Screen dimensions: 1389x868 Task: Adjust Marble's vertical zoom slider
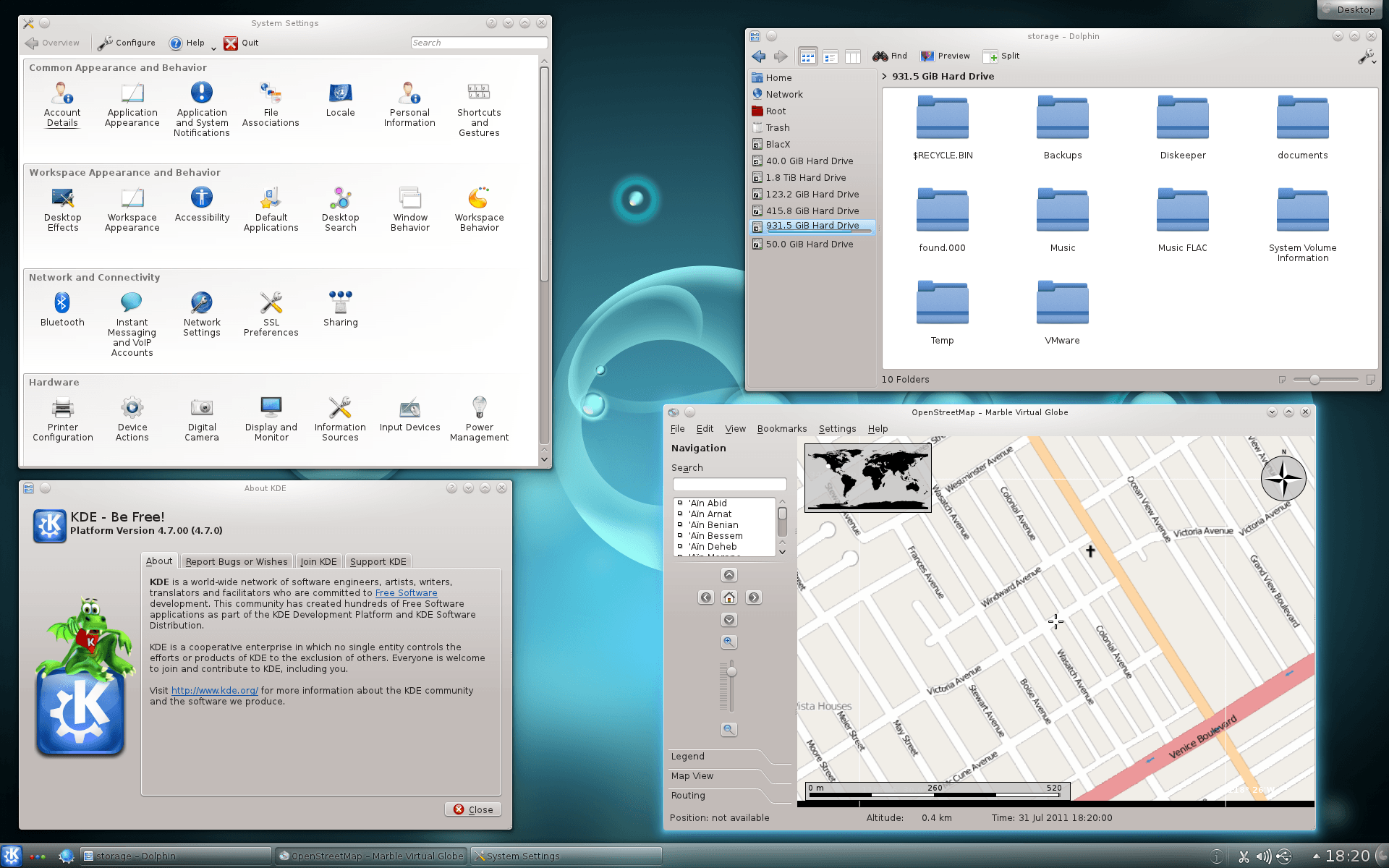[x=731, y=672]
